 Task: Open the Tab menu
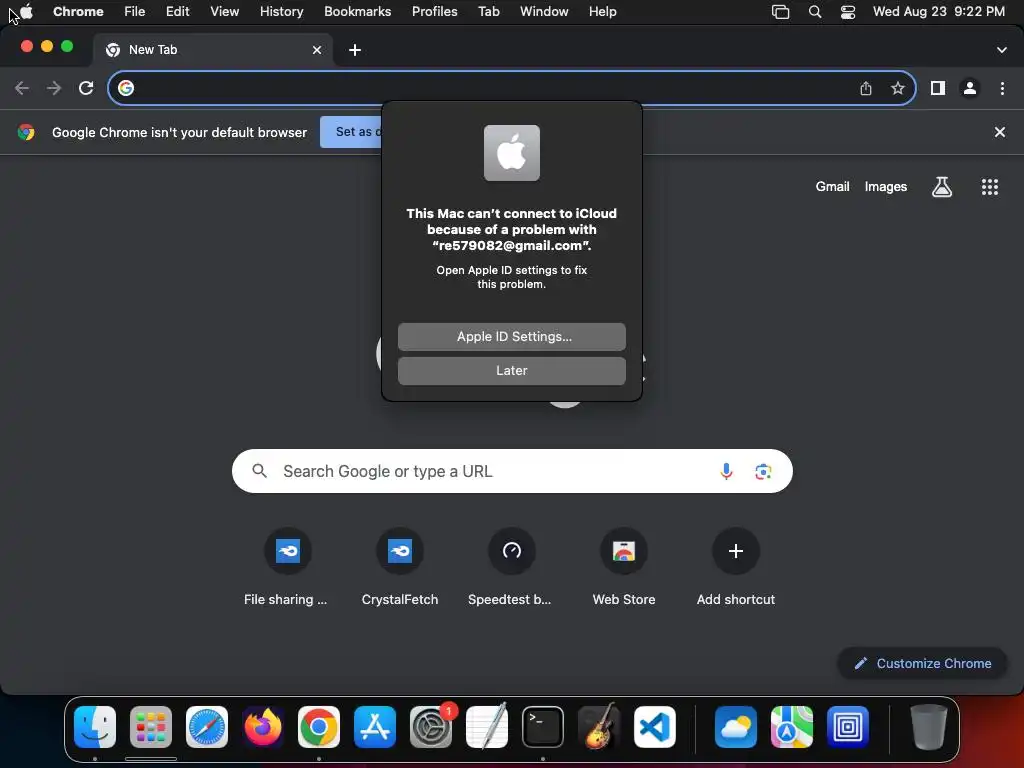point(488,12)
